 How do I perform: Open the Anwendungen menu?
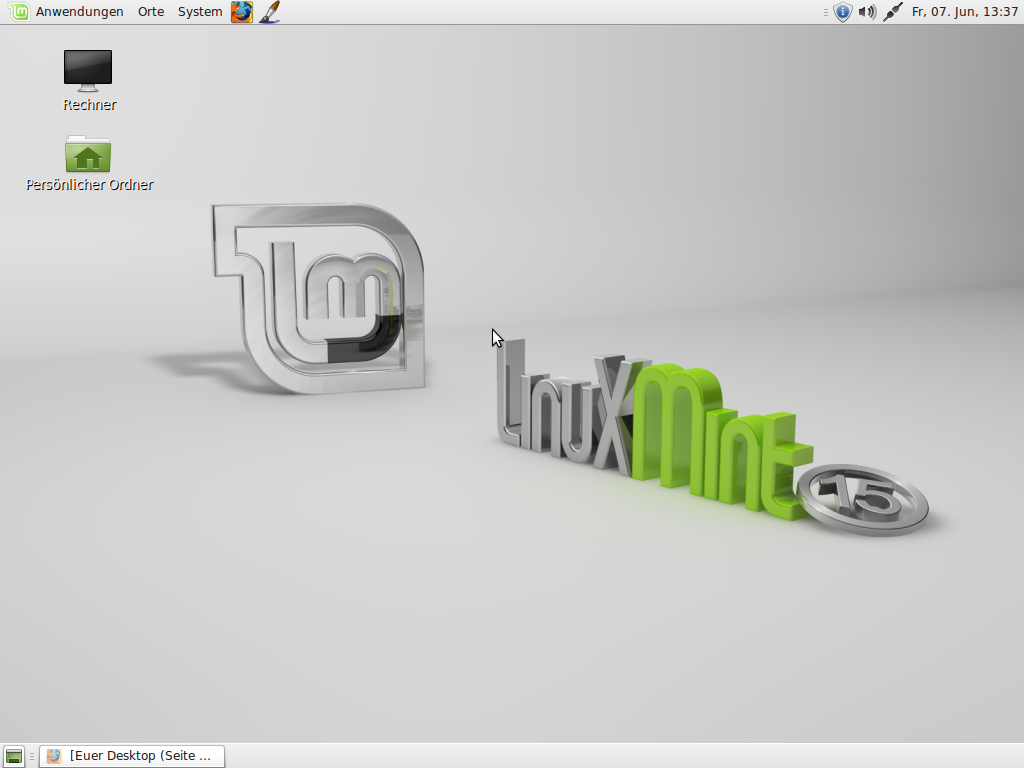pos(79,12)
